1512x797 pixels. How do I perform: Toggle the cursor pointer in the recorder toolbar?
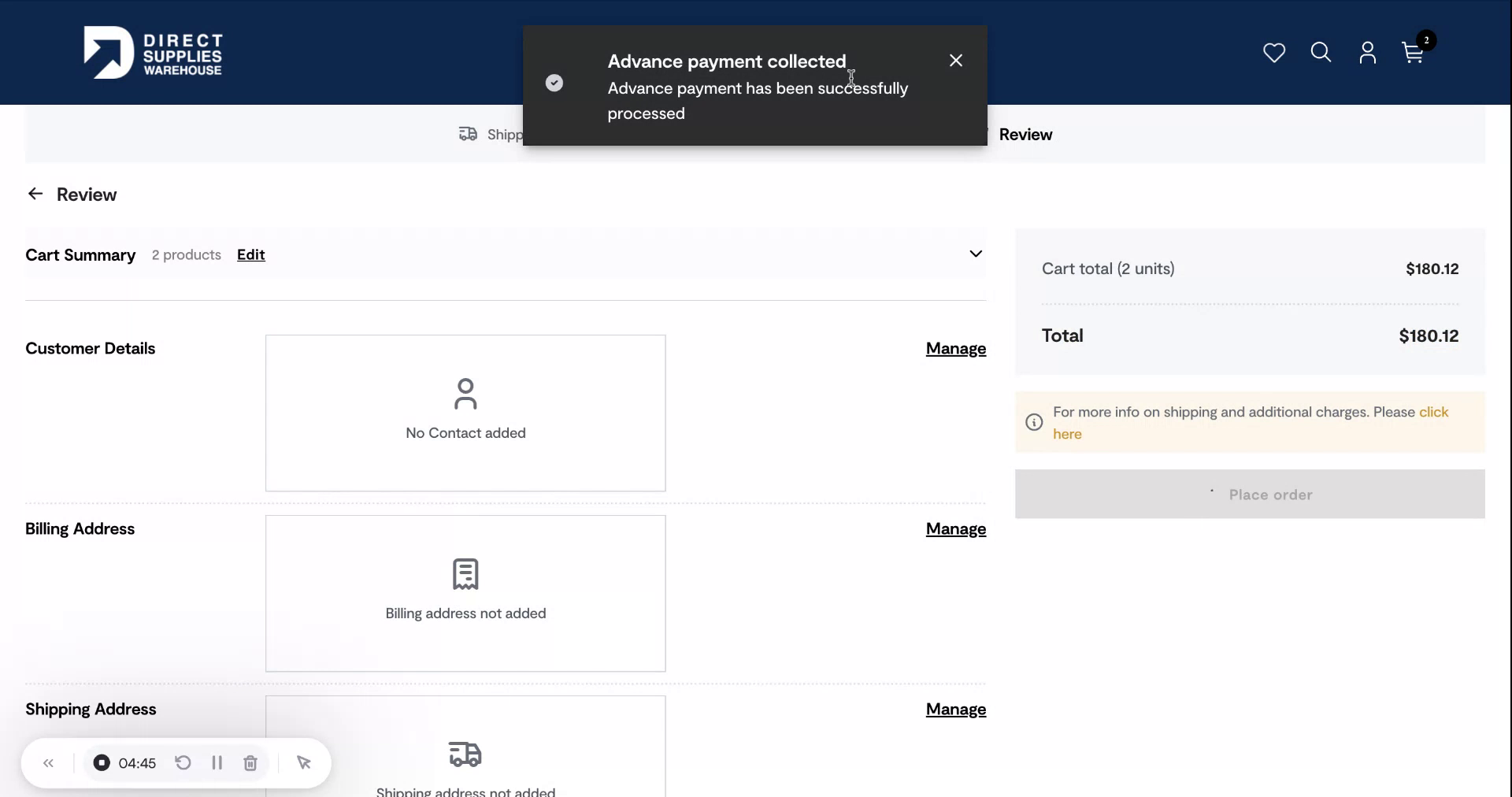click(305, 763)
